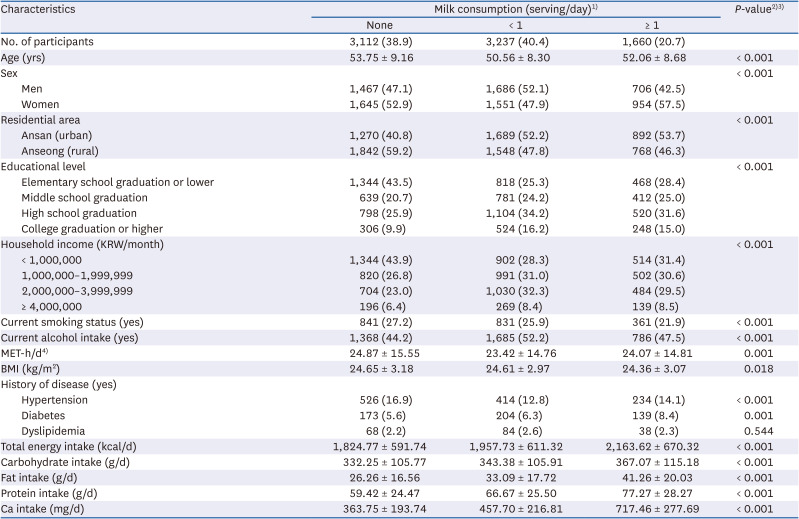Click the 'P-value' column header

[759, 9]
